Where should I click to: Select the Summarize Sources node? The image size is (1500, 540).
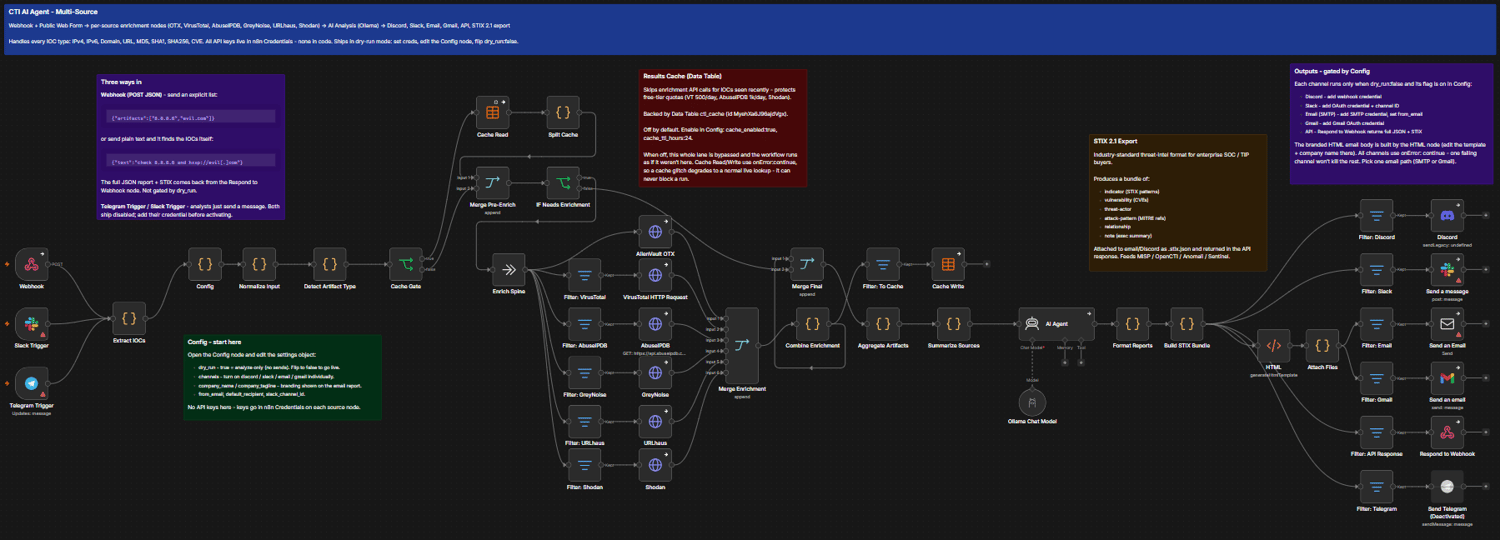click(953, 324)
